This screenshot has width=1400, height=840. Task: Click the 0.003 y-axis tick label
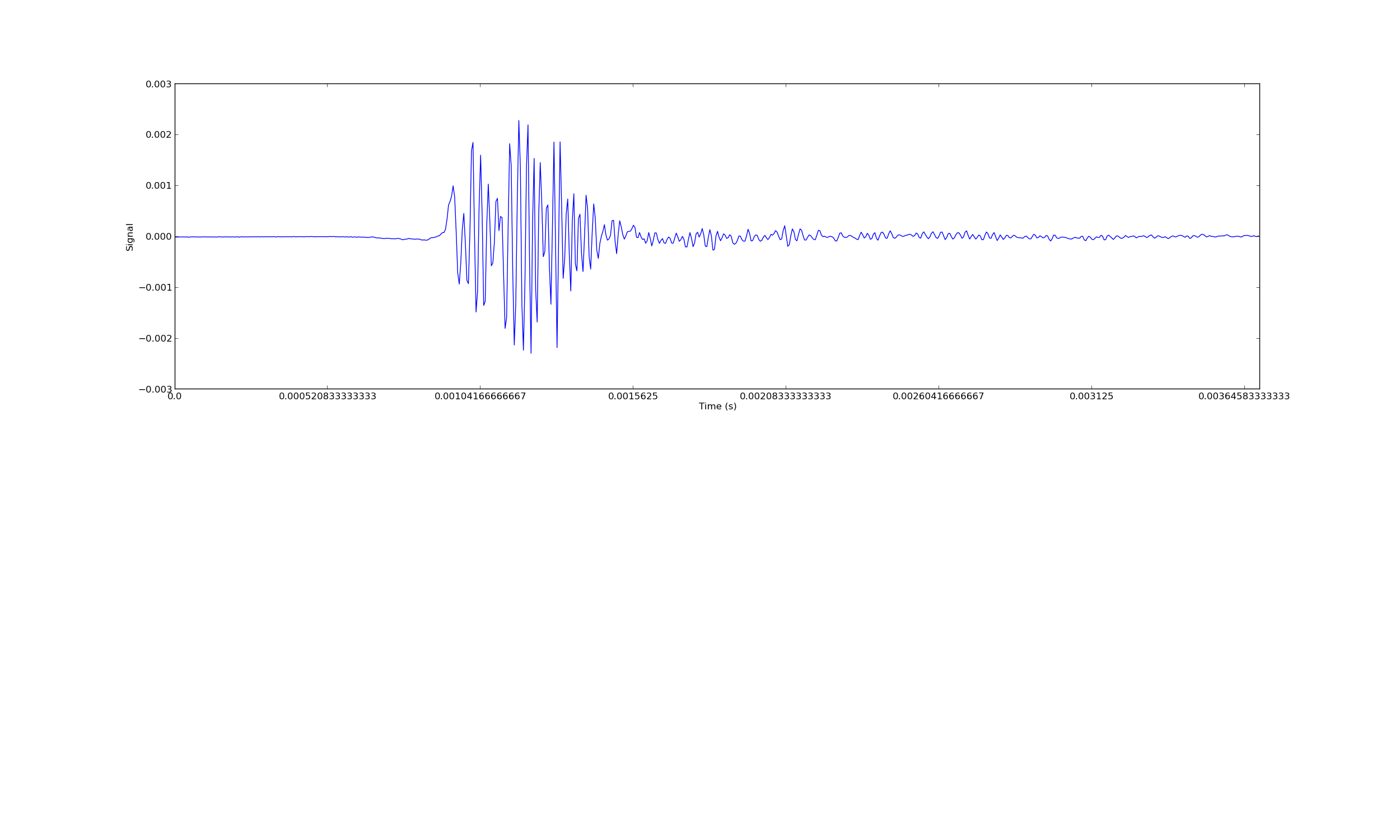coord(158,85)
